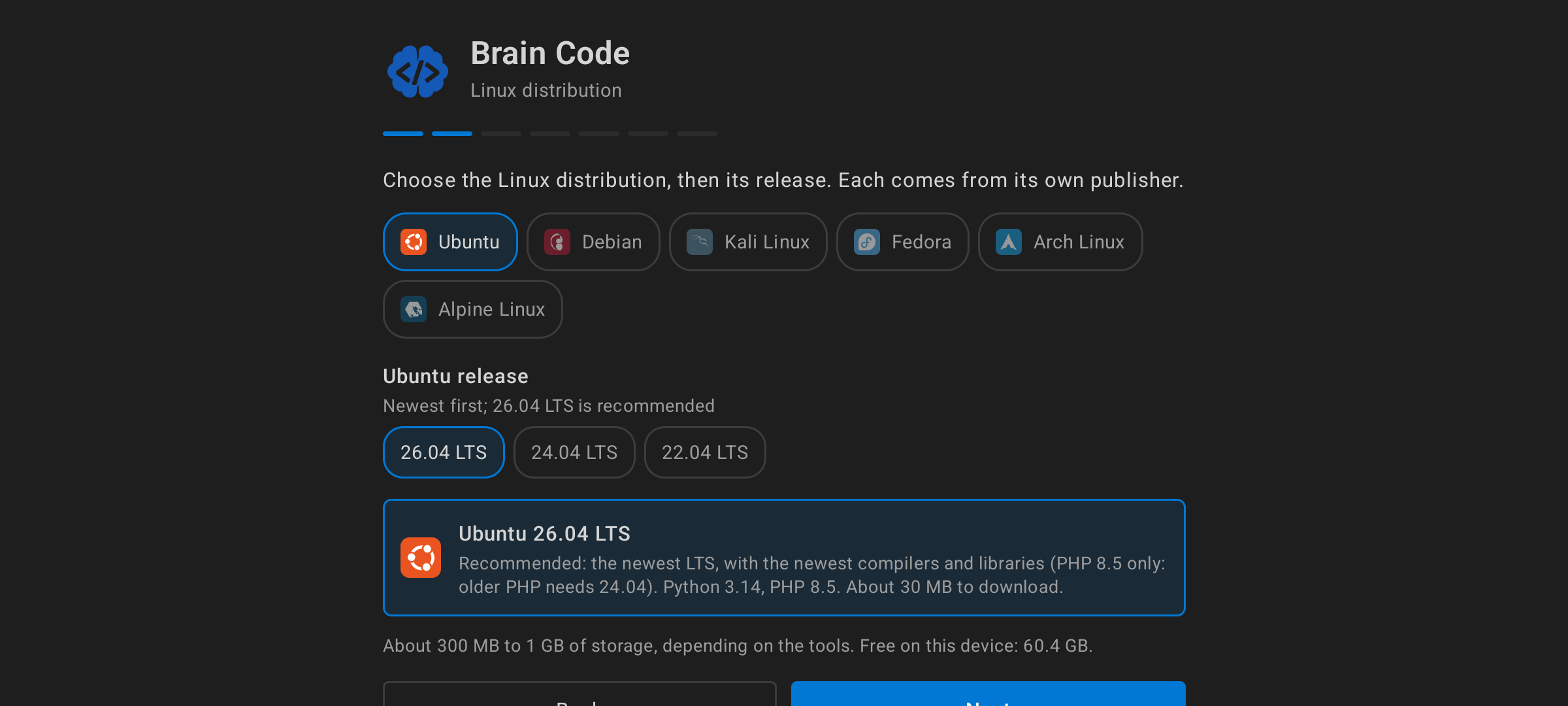Click the blue Next button
The width and height of the screenshot is (1568, 706).
[x=988, y=694]
